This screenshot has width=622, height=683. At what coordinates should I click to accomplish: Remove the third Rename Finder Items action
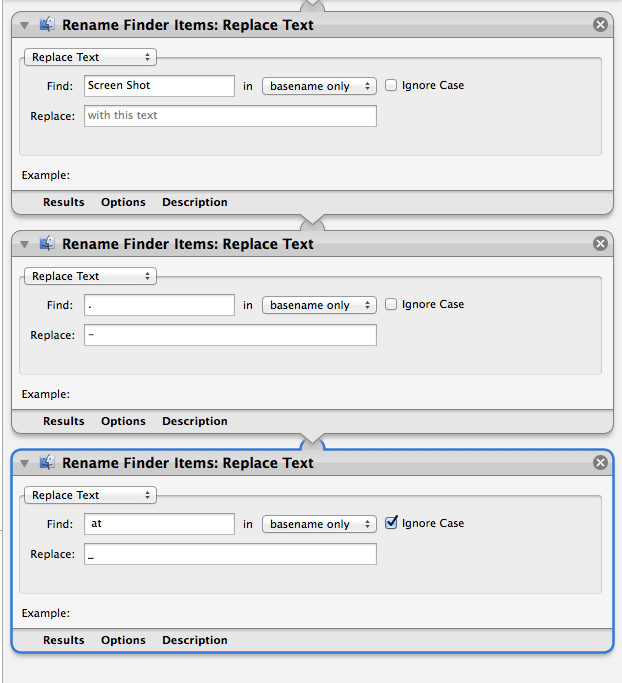coord(600,463)
